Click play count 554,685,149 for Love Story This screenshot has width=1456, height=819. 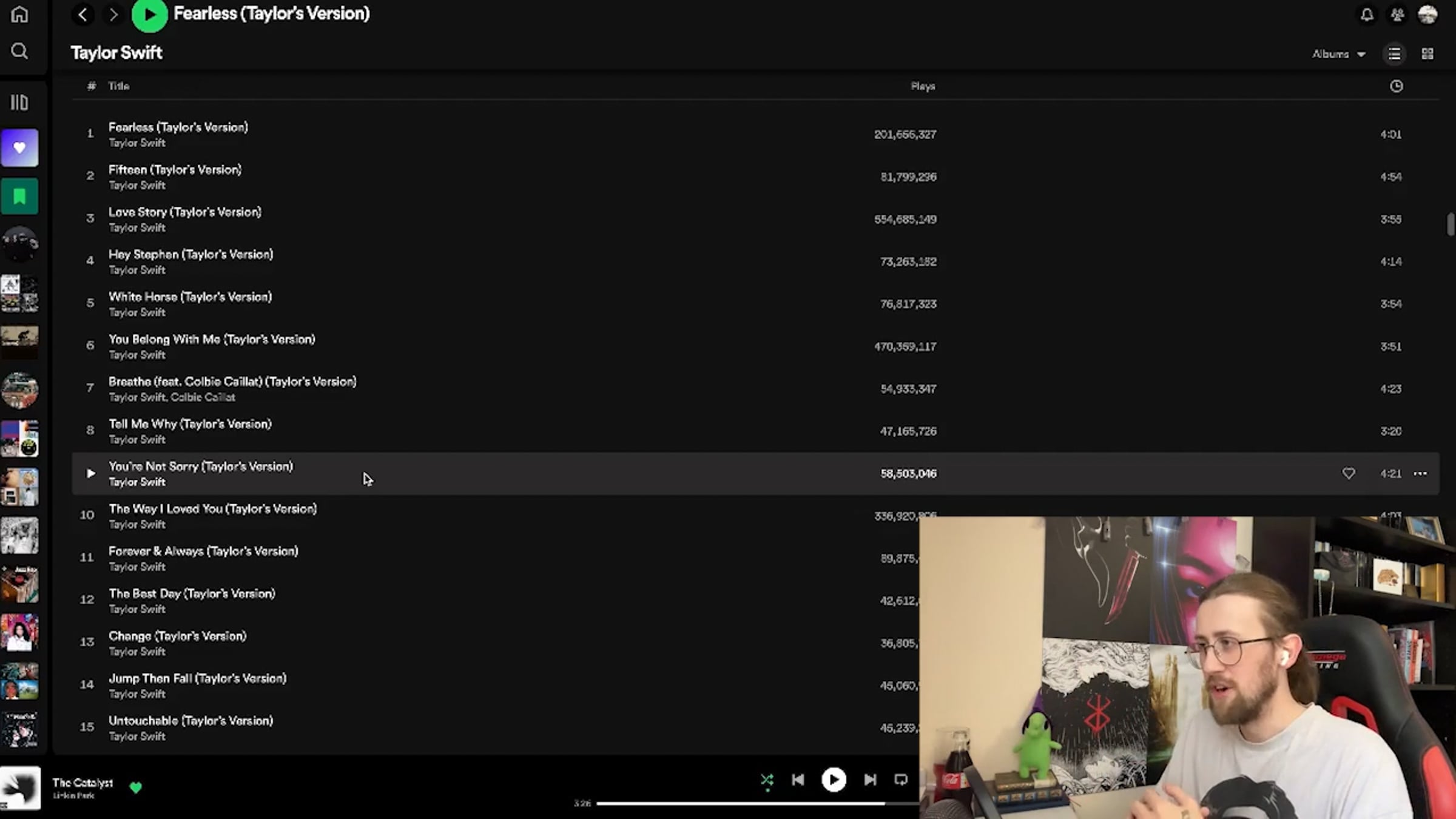[x=905, y=219]
